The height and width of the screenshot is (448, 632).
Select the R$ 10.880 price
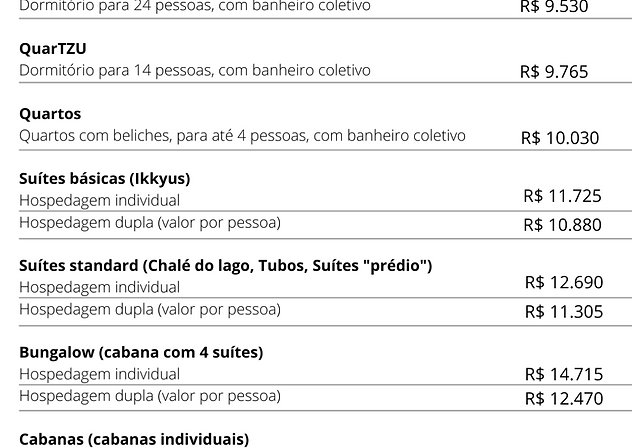pos(562,225)
